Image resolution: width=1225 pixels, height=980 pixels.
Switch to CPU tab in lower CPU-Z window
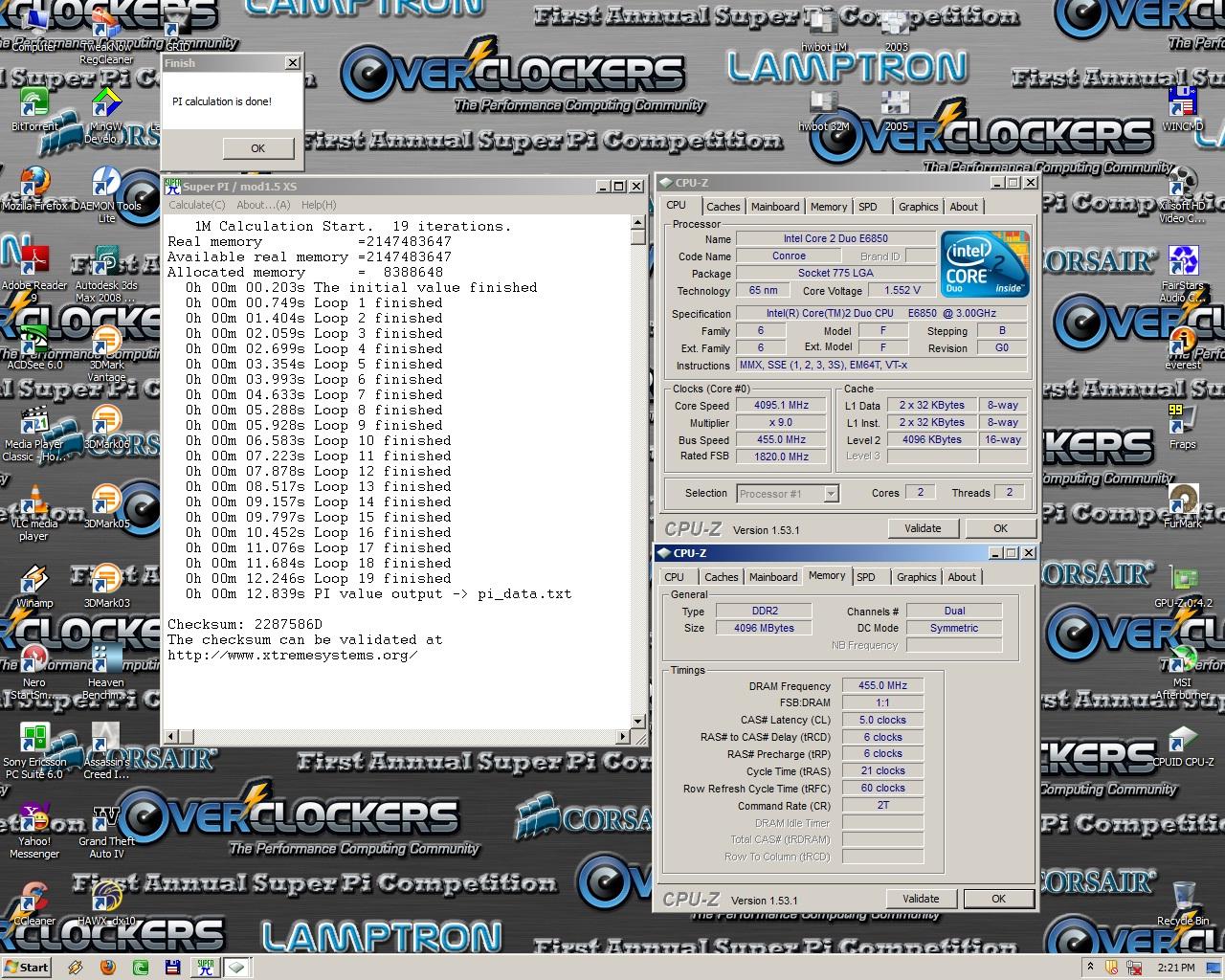(675, 577)
